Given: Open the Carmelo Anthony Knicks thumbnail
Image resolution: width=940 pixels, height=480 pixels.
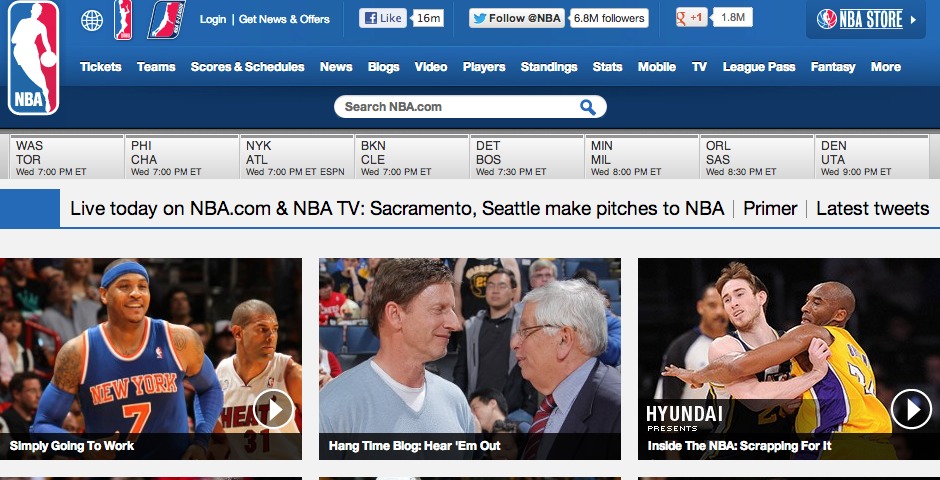Looking at the screenshot, I should coord(150,359).
